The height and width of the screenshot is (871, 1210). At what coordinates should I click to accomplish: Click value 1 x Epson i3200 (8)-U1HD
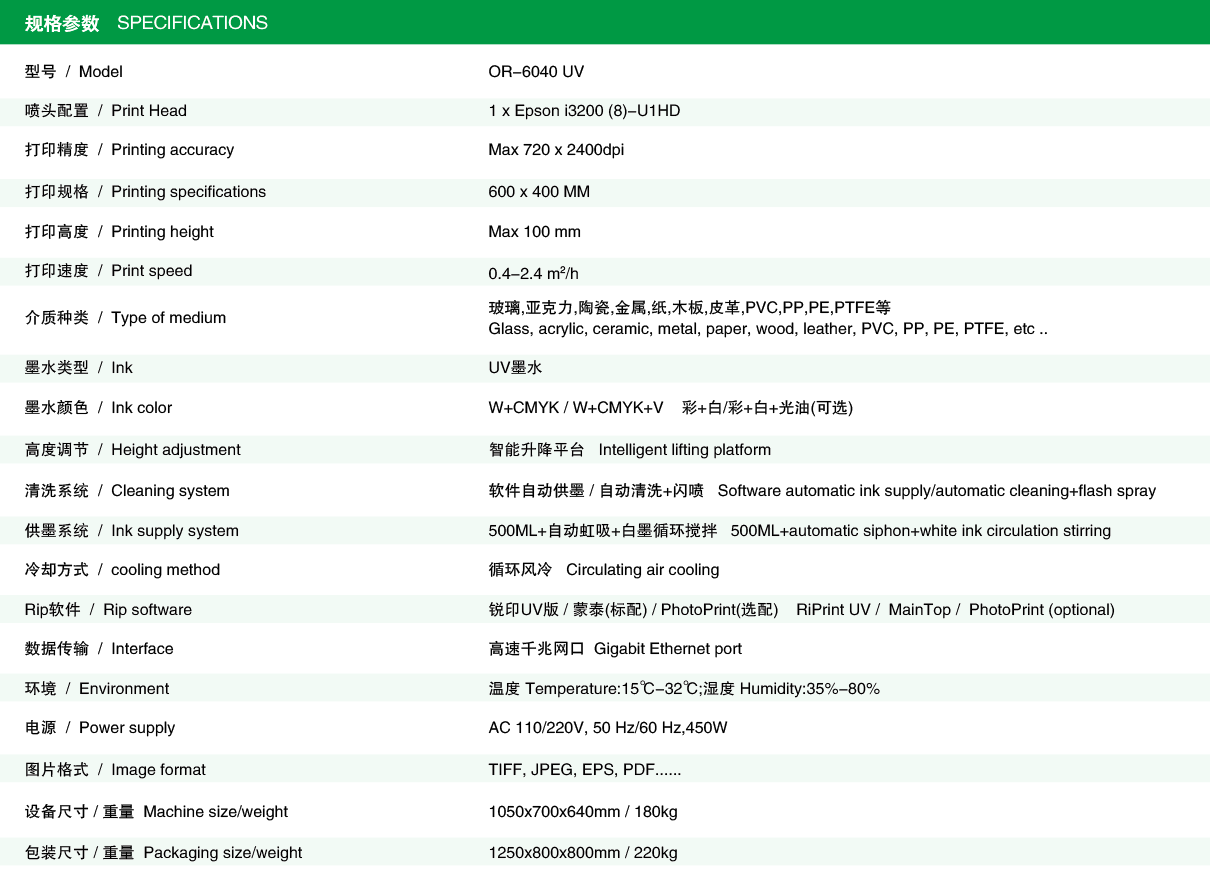click(x=584, y=111)
